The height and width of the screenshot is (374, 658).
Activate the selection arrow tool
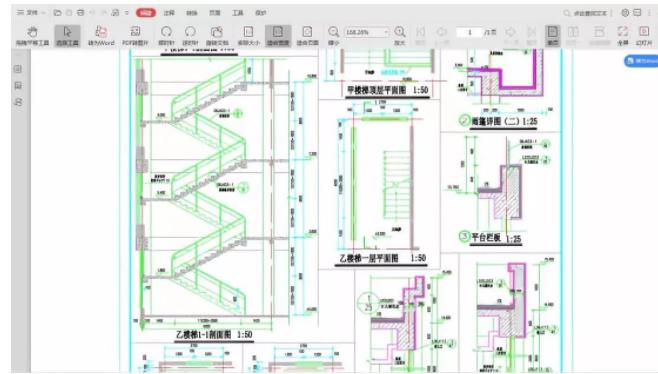click(x=67, y=36)
